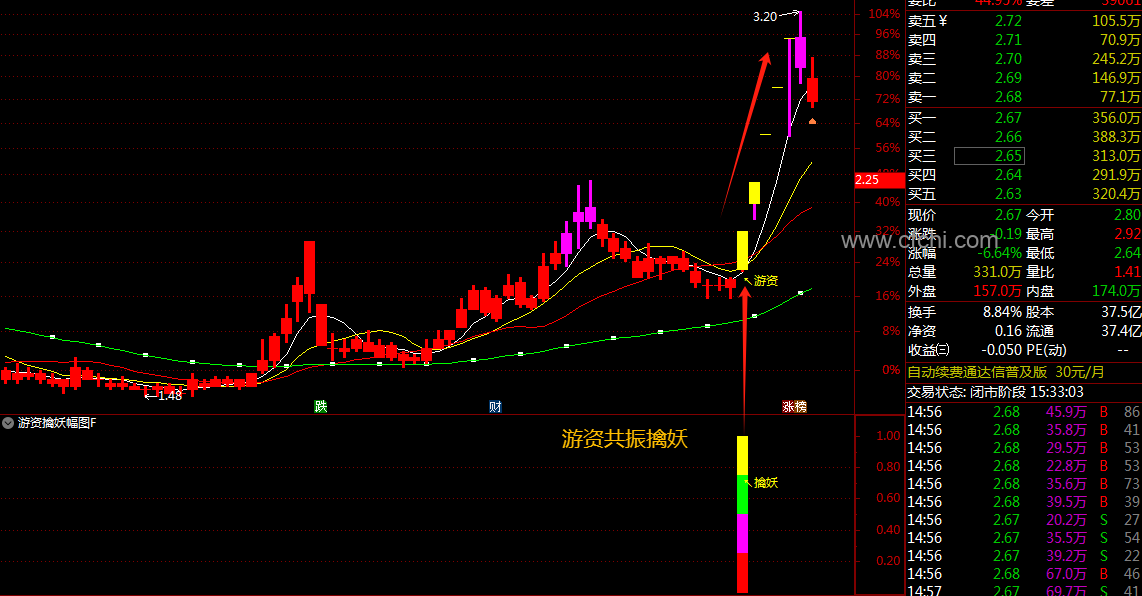Select the 14:57 tick row 69.7万
Screen dimensions: 1142x596
tap(1023, 590)
